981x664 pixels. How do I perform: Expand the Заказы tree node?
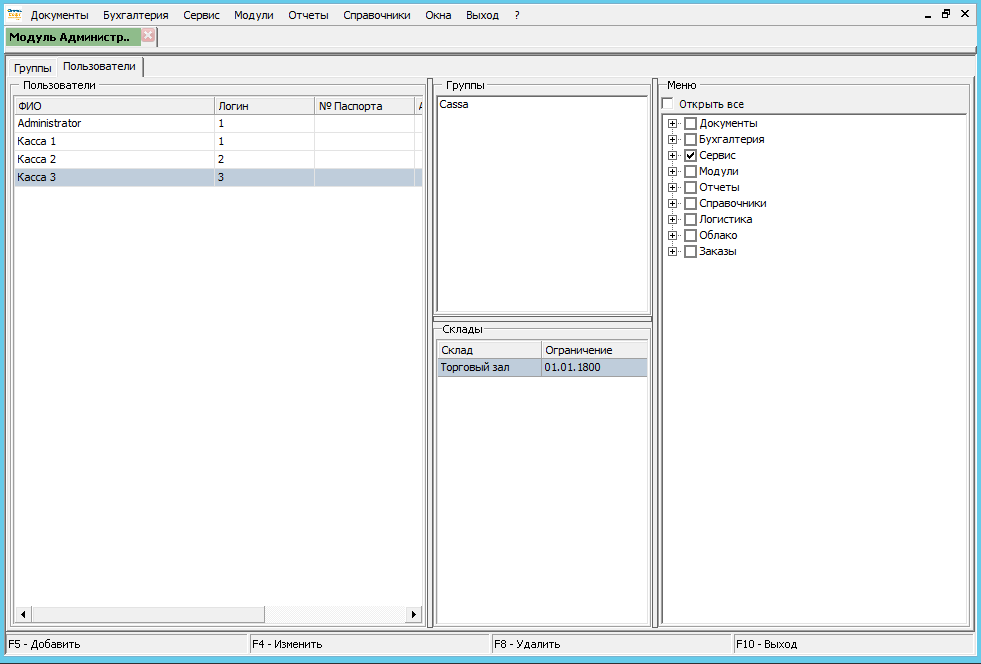(673, 252)
